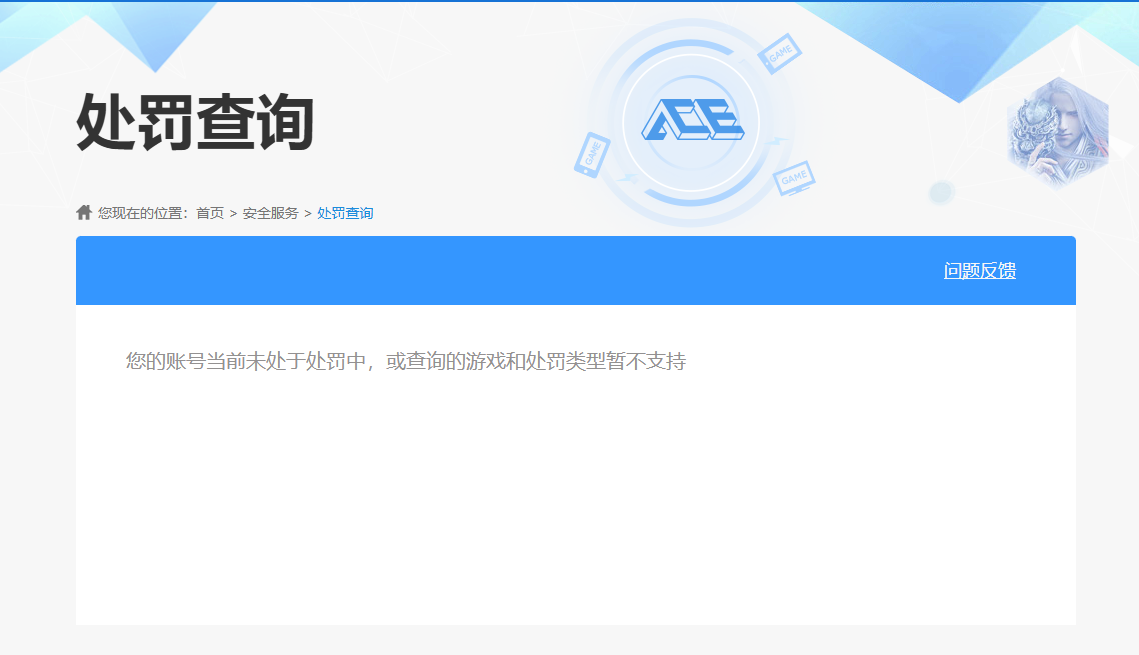Click the home icon in breadcrumb
Image resolution: width=1139 pixels, height=655 pixels.
click(84, 212)
